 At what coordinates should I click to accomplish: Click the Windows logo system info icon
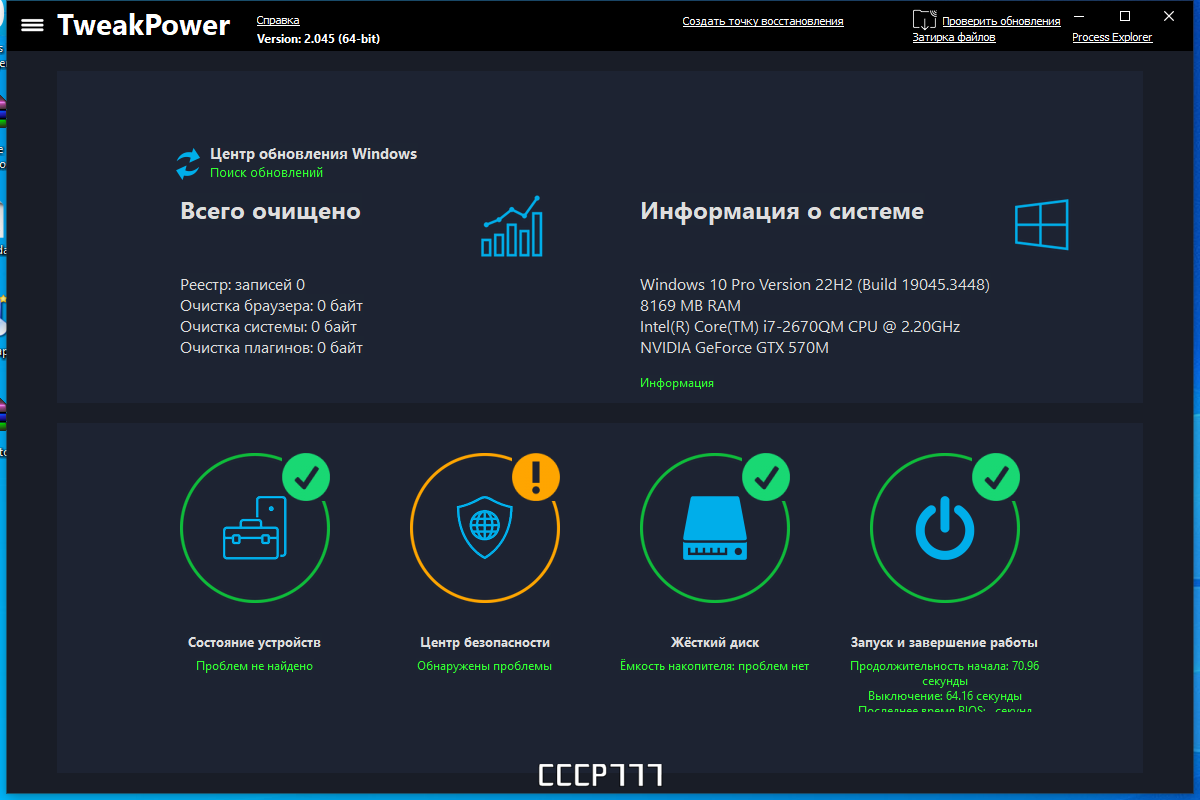pyautogui.click(x=1042, y=224)
